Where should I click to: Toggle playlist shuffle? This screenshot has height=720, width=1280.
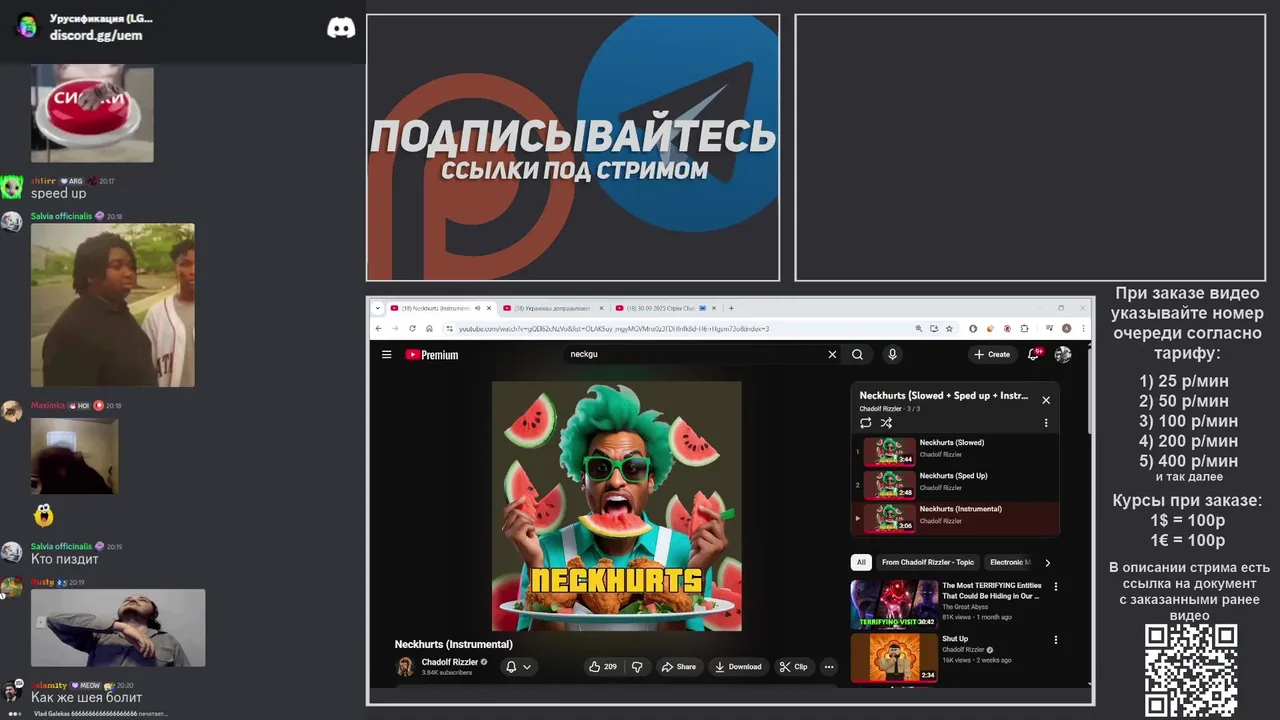[x=886, y=423]
